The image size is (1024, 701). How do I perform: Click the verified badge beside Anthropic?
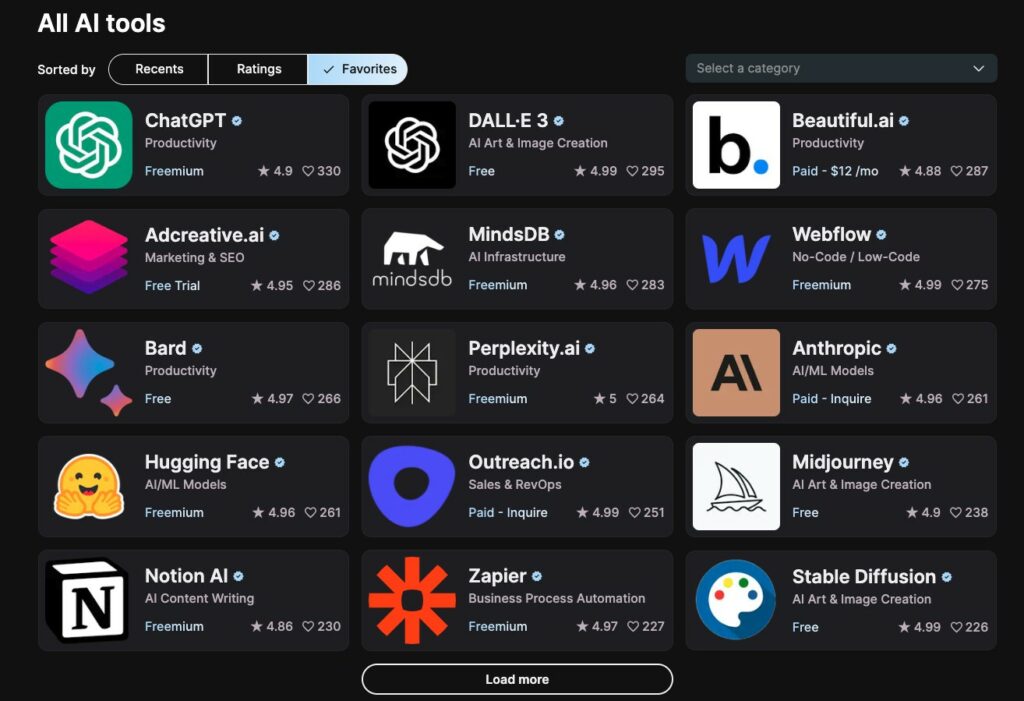click(x=891, y=349)
